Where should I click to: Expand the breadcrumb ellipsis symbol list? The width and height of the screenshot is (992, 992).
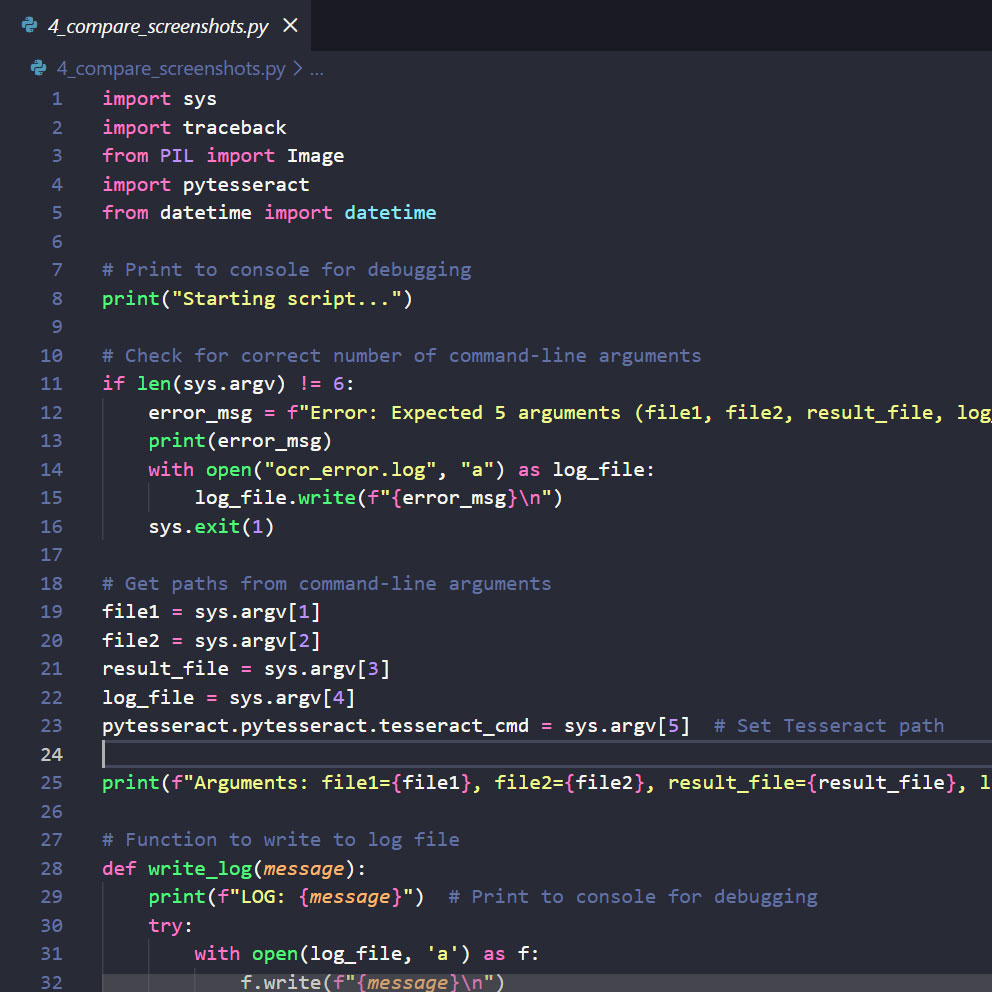(316, 69)
